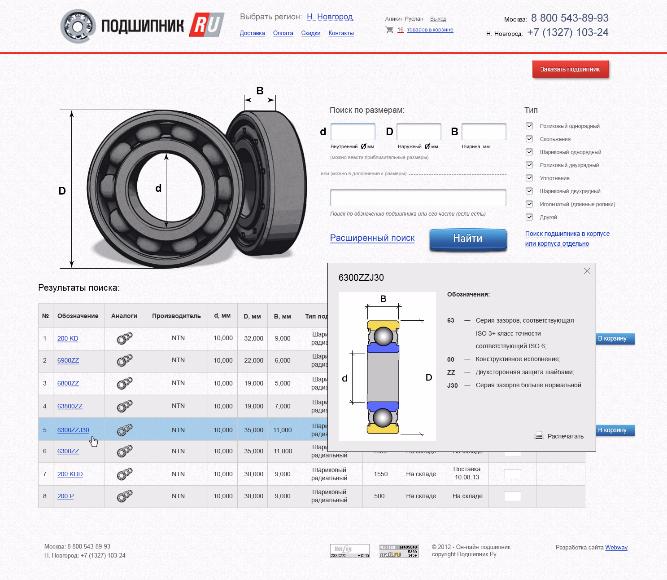This screenshot has height=580, width=667.
Task: Uncheck the Другой type checkbox
Action: pos(530,217)
